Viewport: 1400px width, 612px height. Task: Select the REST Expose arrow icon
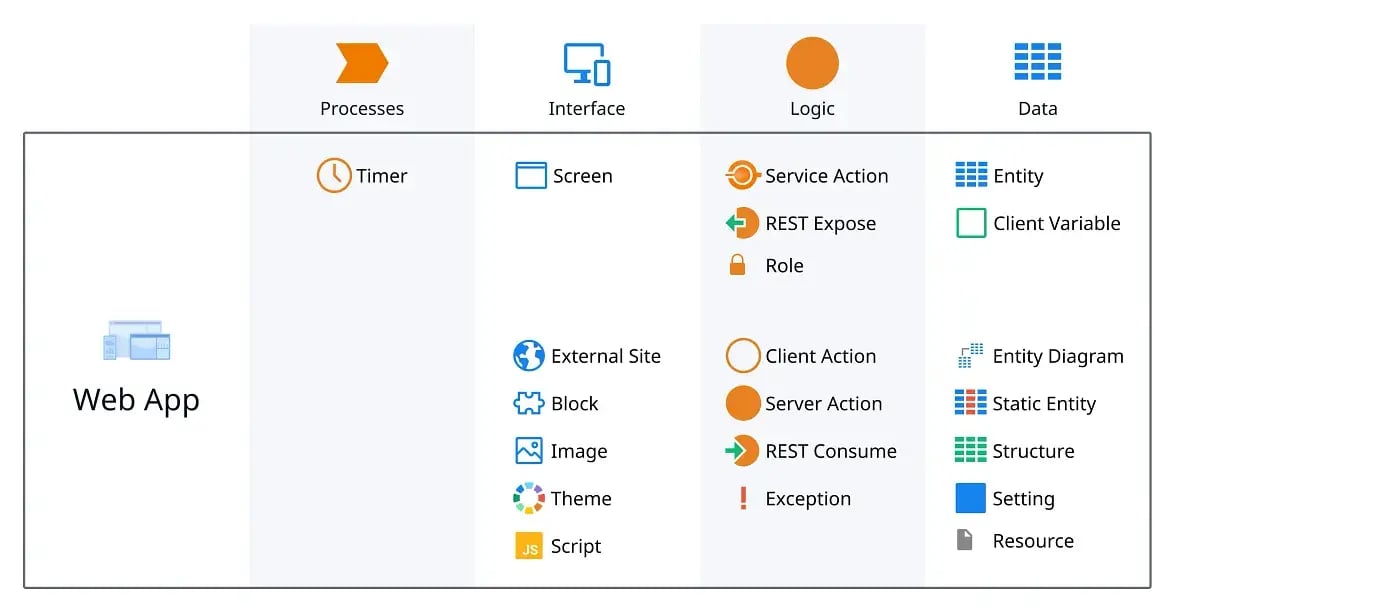click(x=742, y=224)
